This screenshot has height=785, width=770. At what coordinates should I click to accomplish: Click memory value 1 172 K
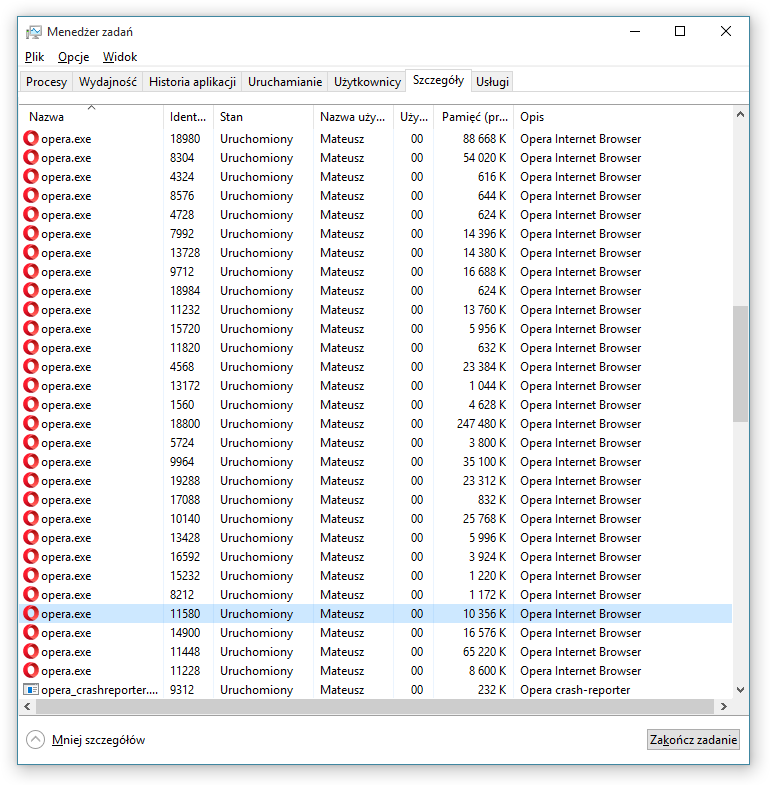(487, 594)
